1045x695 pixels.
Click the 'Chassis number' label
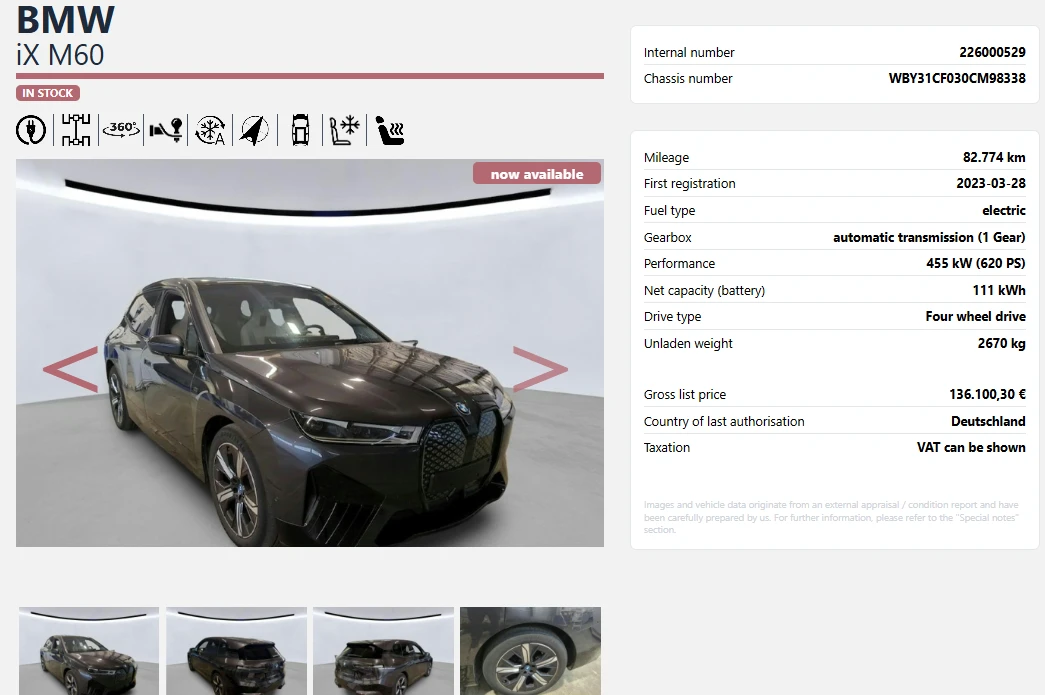coord(688,79)
